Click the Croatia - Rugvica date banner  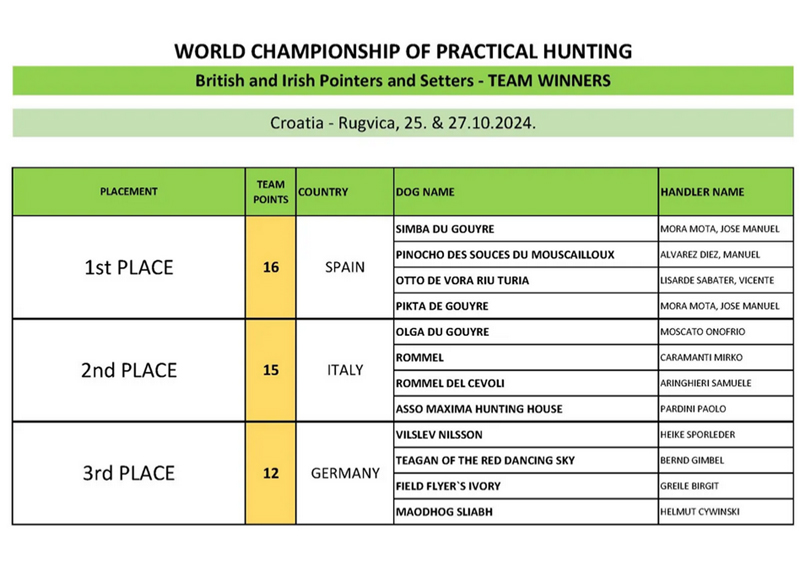402,123
